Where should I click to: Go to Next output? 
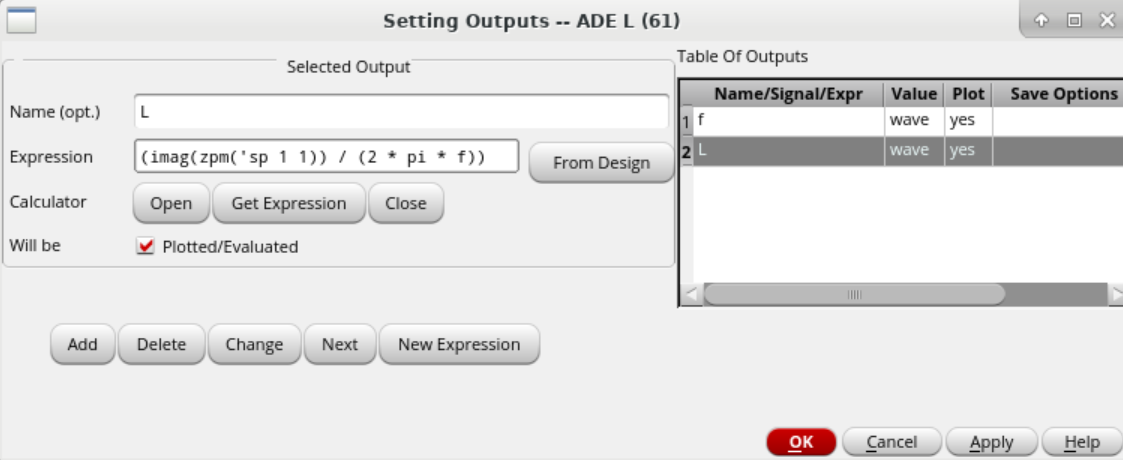point(339,344)
